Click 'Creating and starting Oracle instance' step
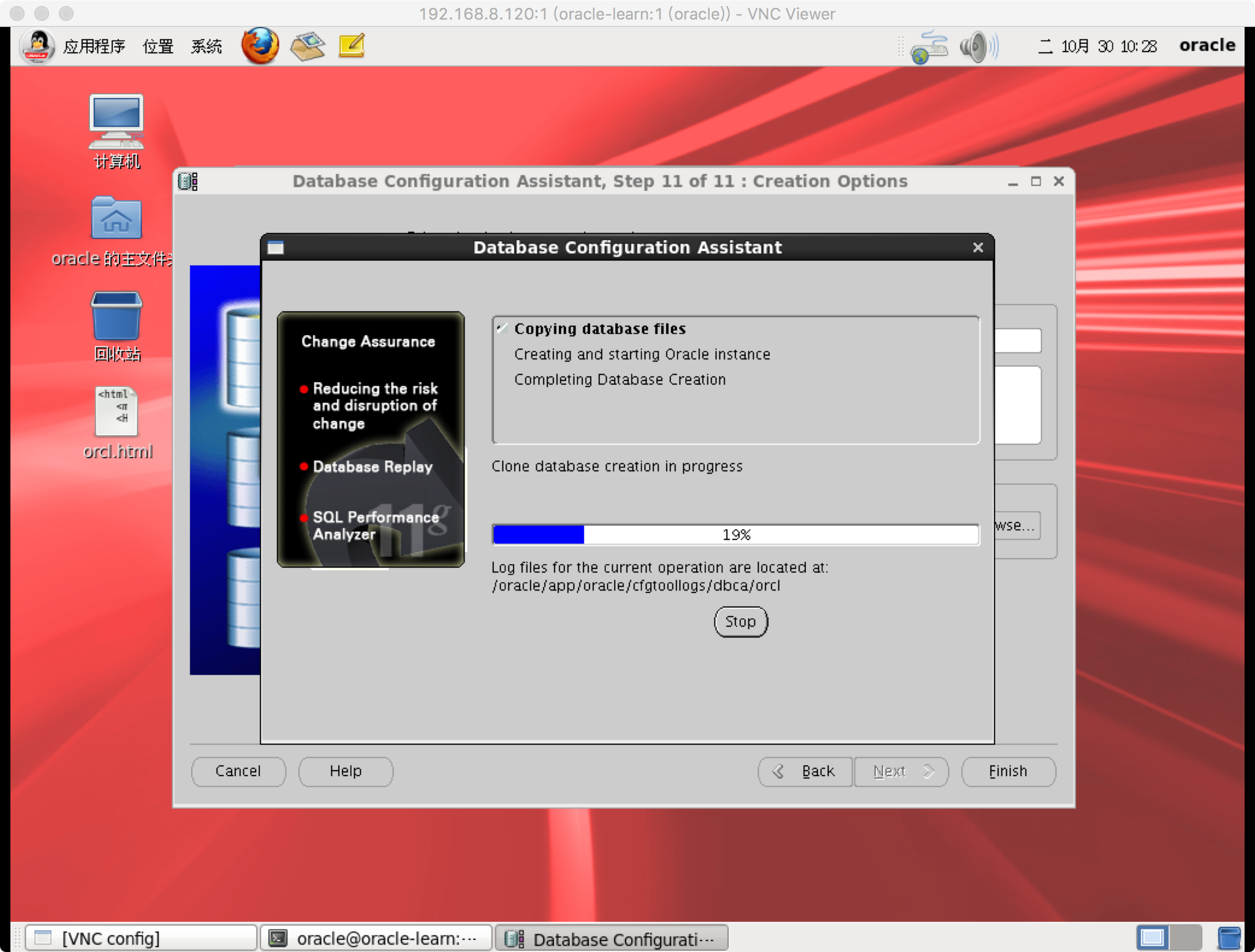This screenshot has width=1255, height=952. [642, 354]
